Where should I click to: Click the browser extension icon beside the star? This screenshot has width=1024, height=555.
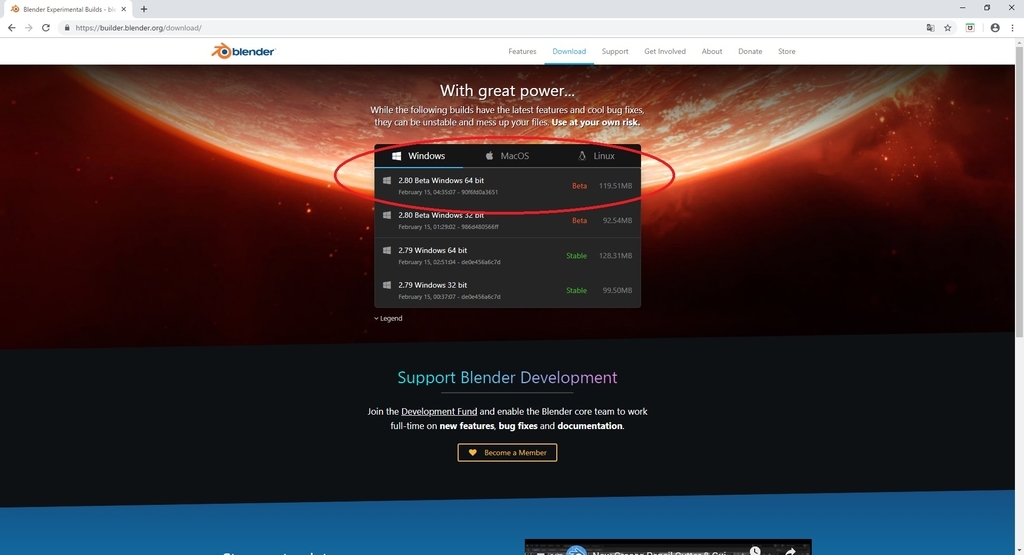click(970, 27)
